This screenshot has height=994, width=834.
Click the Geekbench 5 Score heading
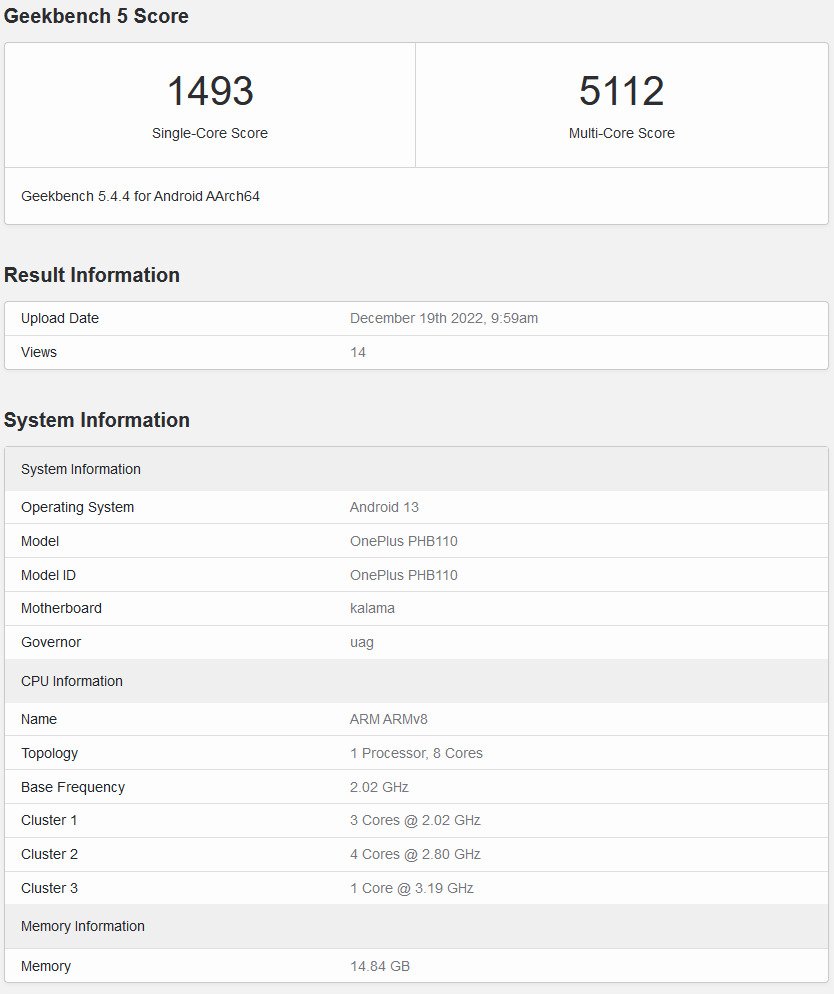point(96,16)
